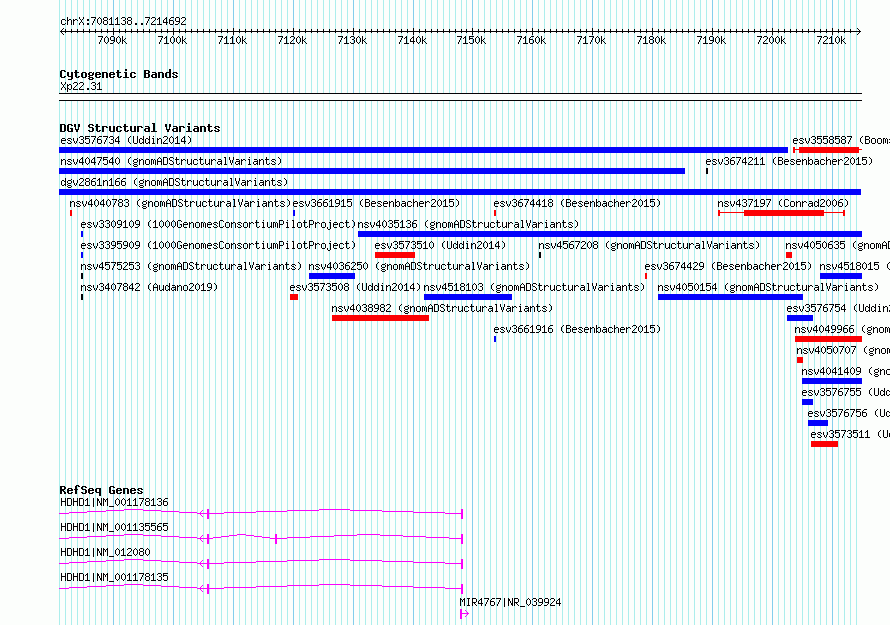Select the blue bar under nsv4050154

pos(731,297)
